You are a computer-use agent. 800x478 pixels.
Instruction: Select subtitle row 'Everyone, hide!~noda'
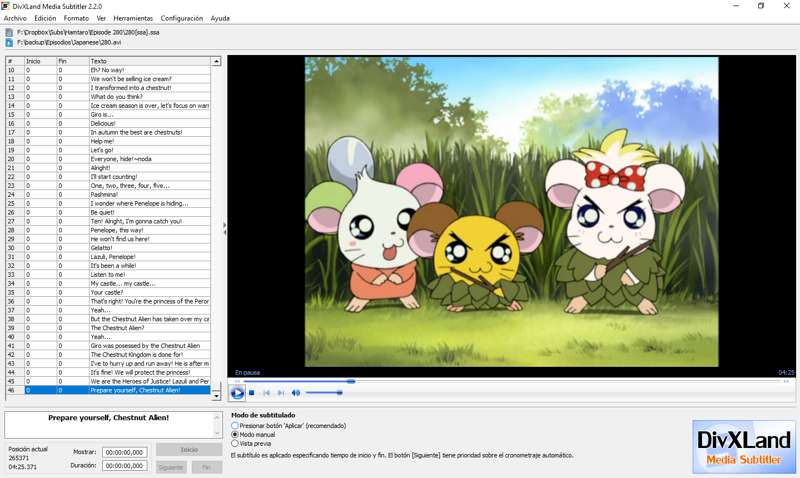click(108, 159)
